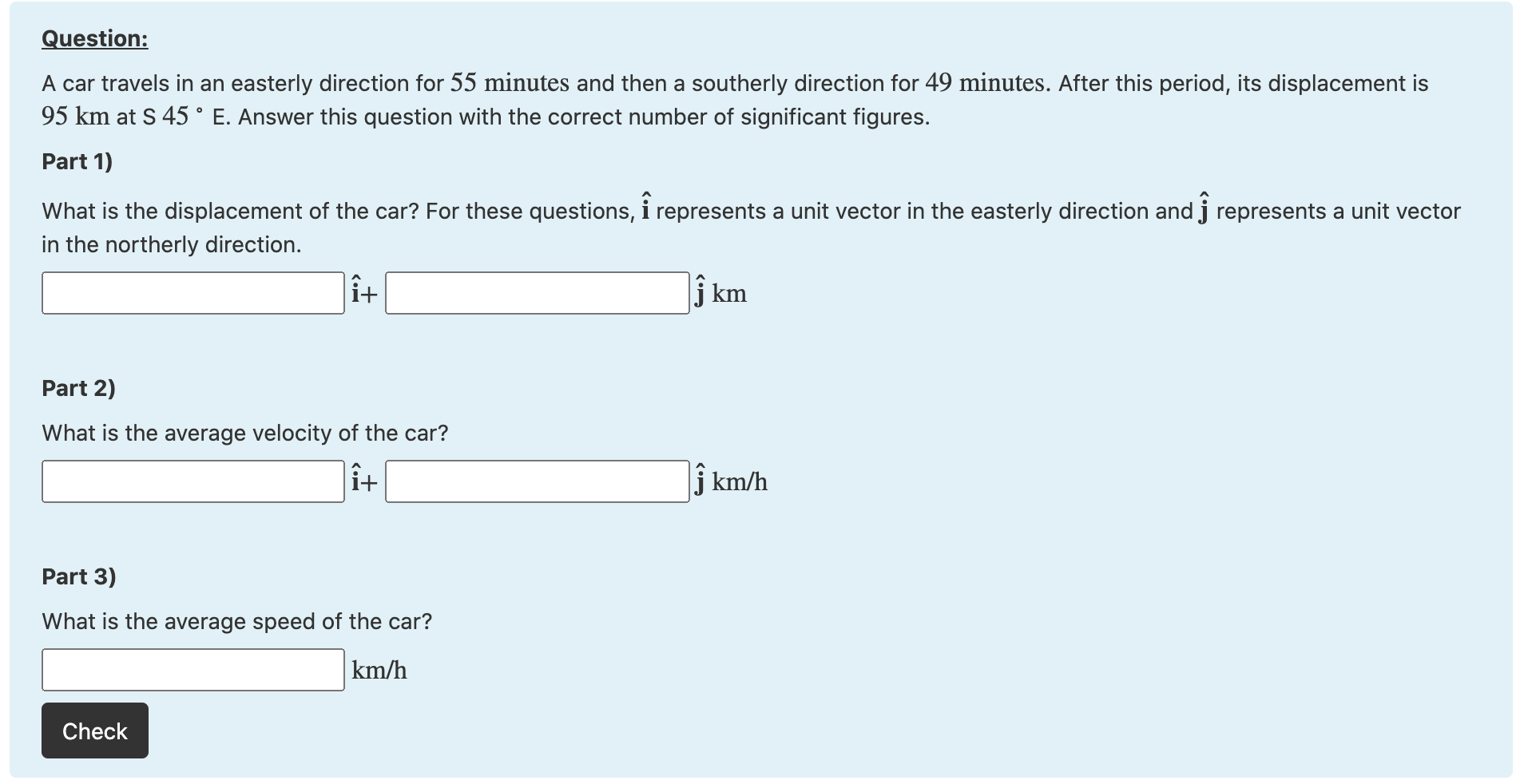Click the average speed question text
The width and height of the screenshot is (1524, 784).
coord(236,621)
